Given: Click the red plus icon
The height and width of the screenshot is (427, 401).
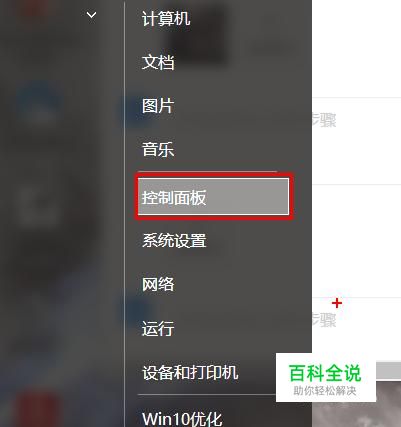Looking at the screenshot, I should [x=337, y=303].
